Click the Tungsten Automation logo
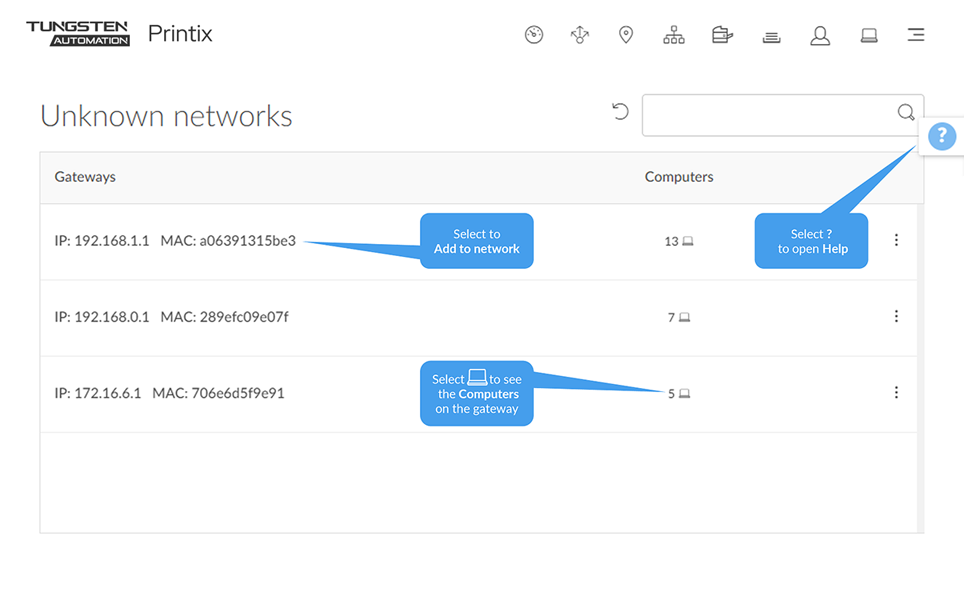Screen dimensions: 964x593 [78, 34]
